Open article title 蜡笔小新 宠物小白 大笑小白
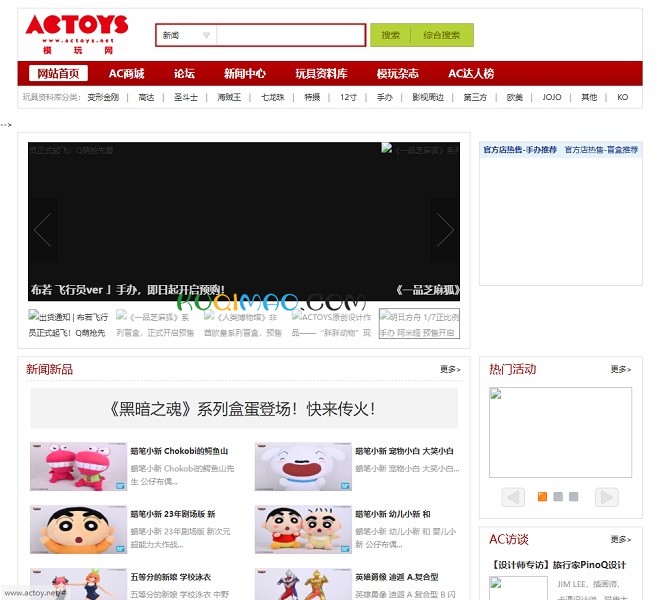This screenshot has height=600, width=657. coord(404,451)
